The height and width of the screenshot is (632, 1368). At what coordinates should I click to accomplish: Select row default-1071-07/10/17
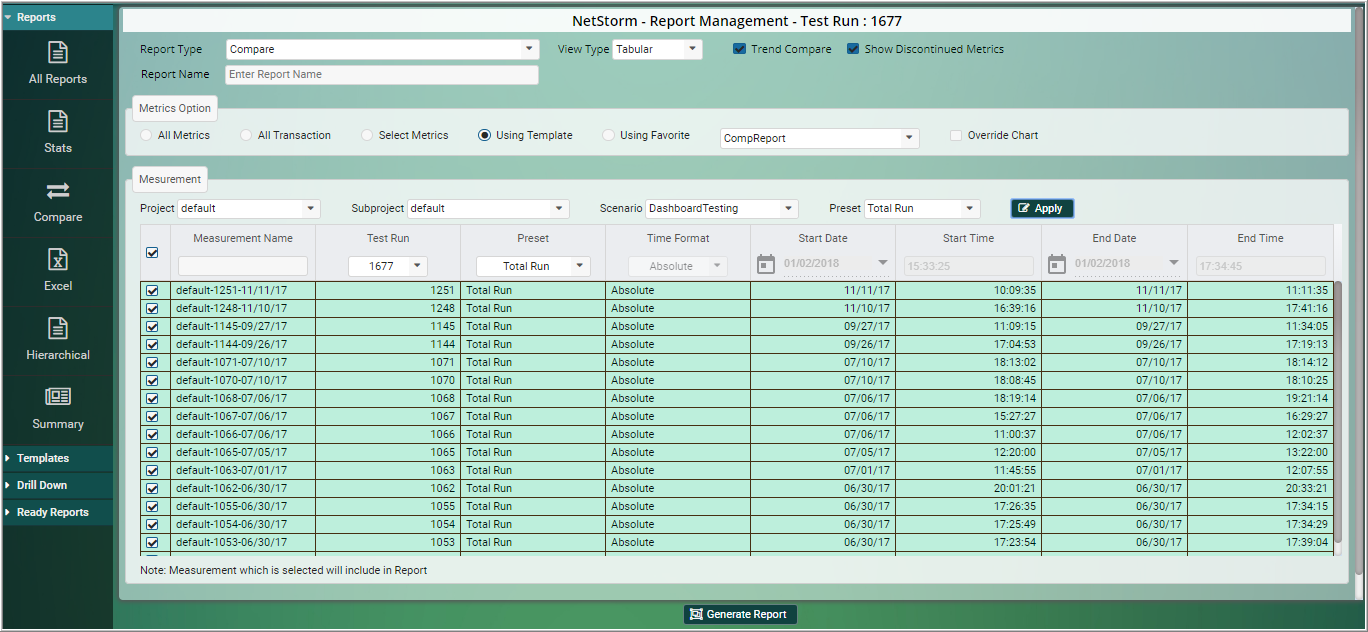737,362
